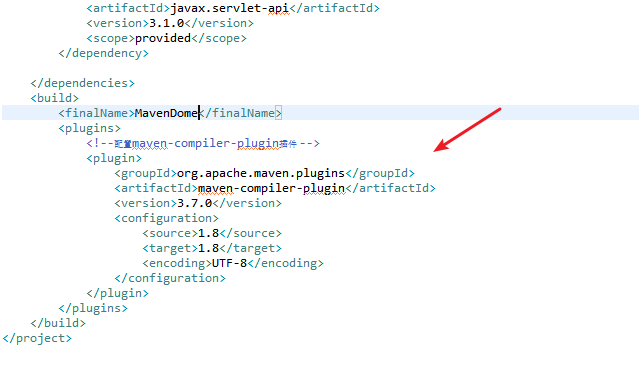Screen dimensions: 639x372
Task: Click the opening plugins tag
Action: 90,128
